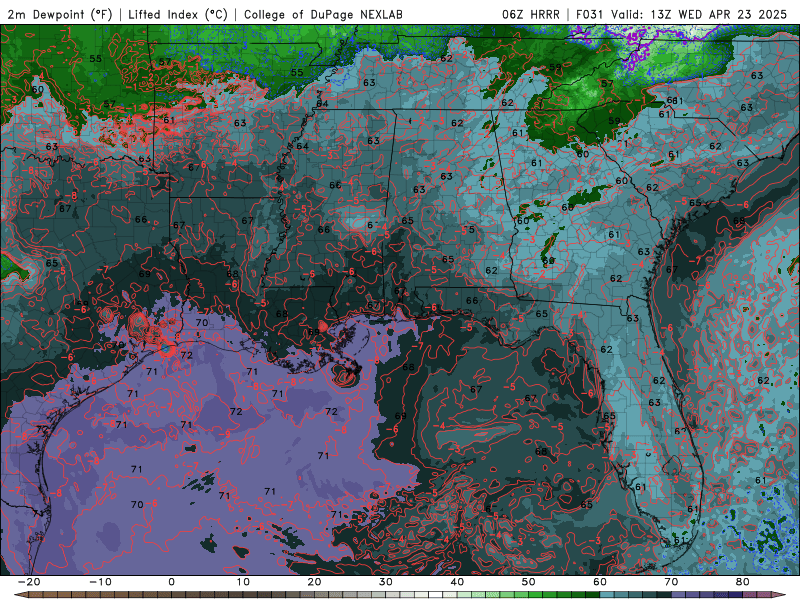Click the "06Z HRRR" model run label

pyautogui.click(x=531, y=14)
